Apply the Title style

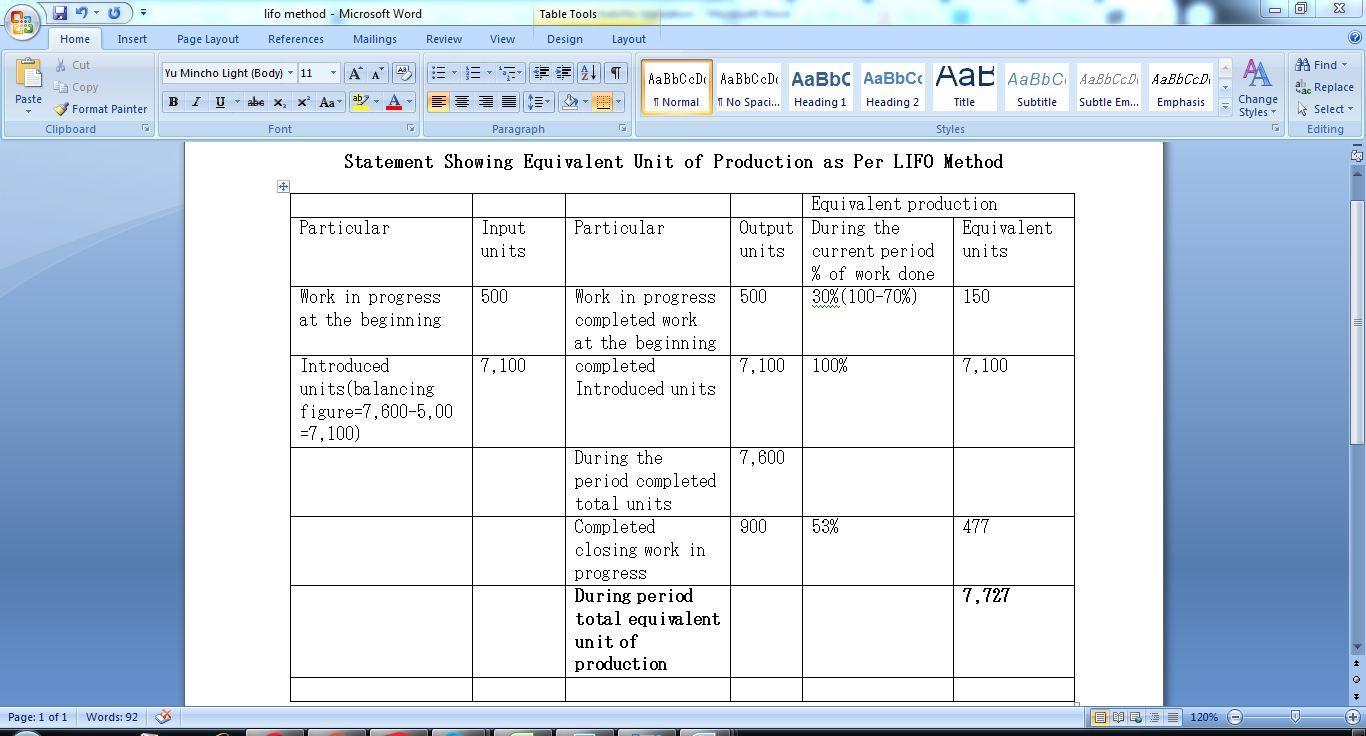click(964, 86)
